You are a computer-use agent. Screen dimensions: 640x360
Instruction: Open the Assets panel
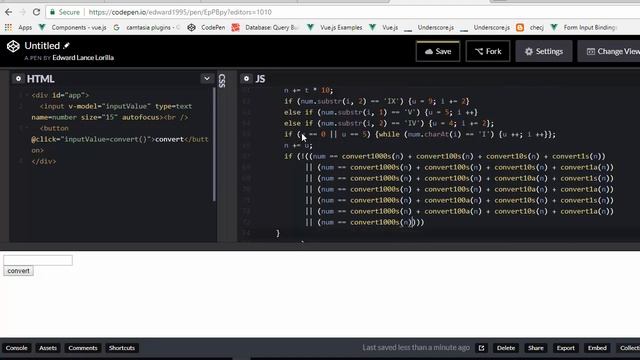48,348
